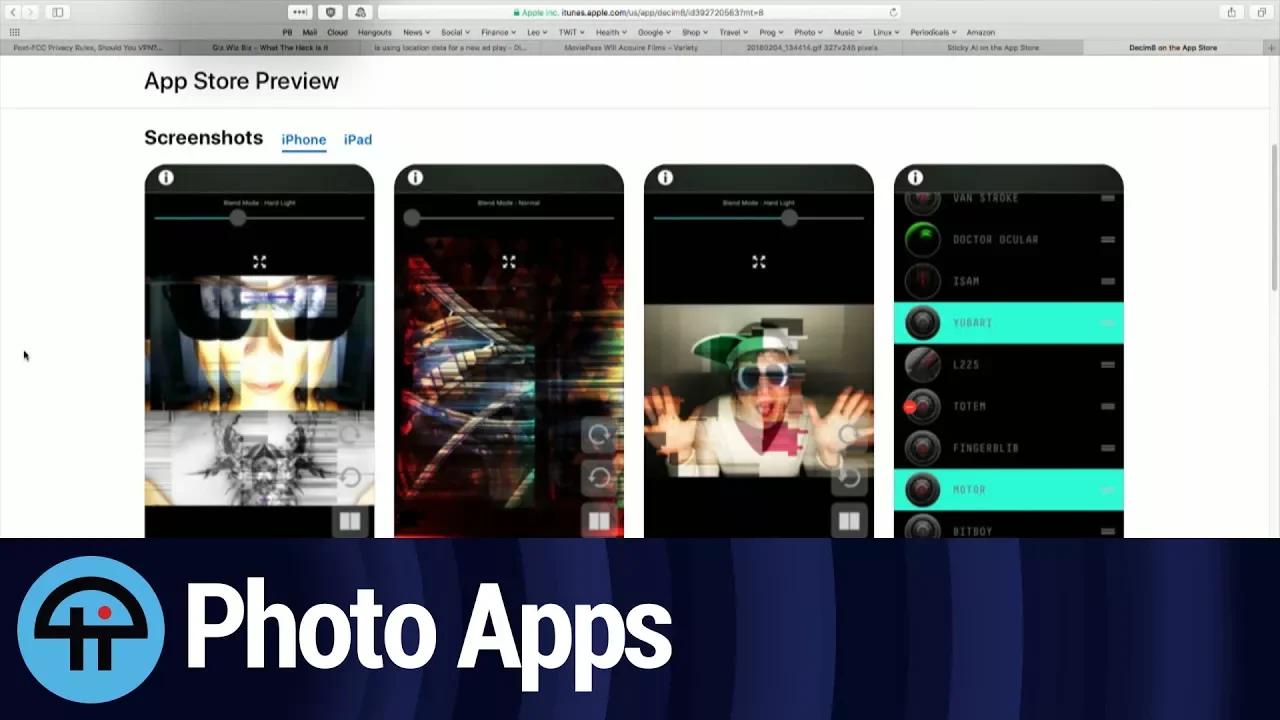Click the info icon on second screenshot
Image resolution: width=1280 pixels, height=720 pixels.
416,177
